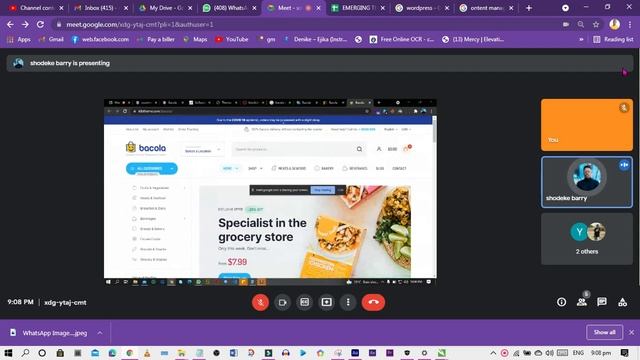Image resolution: width=640 pixels, height=360 pixels.
Task: Show hidden system tray icons
Action: pos(493,353)
